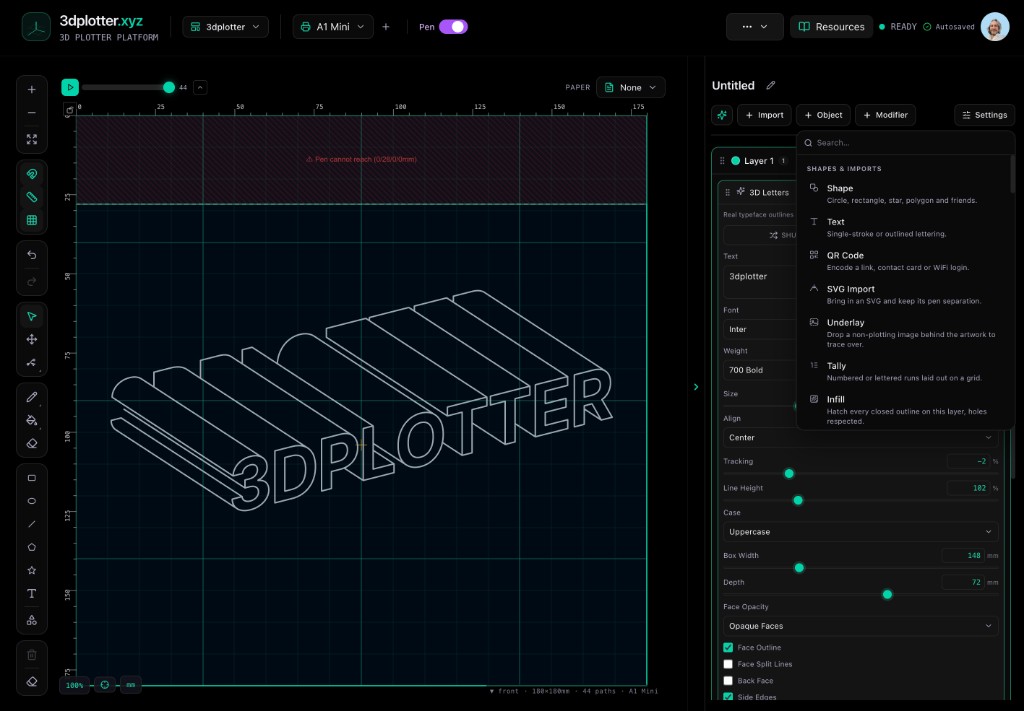Click the trash delete icon
The width and height of the screenshot is (1024, 711).
pos(31,655)
